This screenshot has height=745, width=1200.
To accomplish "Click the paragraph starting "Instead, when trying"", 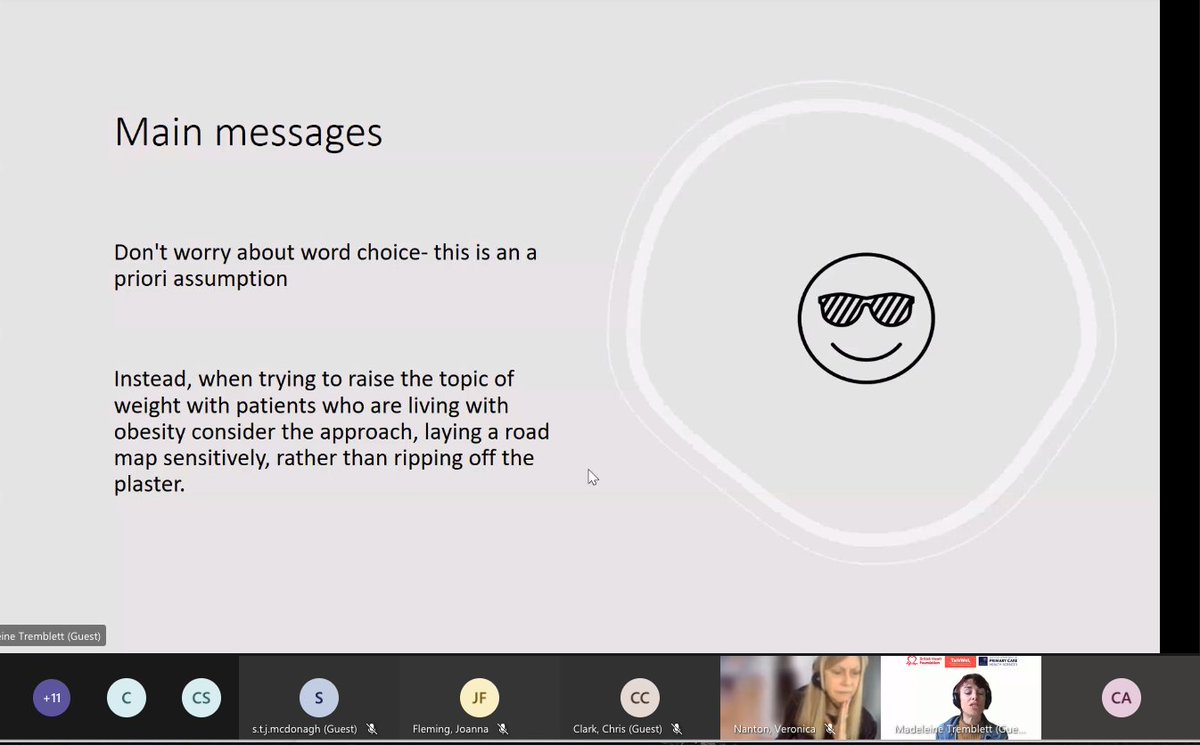I will (x=331, y=431).
